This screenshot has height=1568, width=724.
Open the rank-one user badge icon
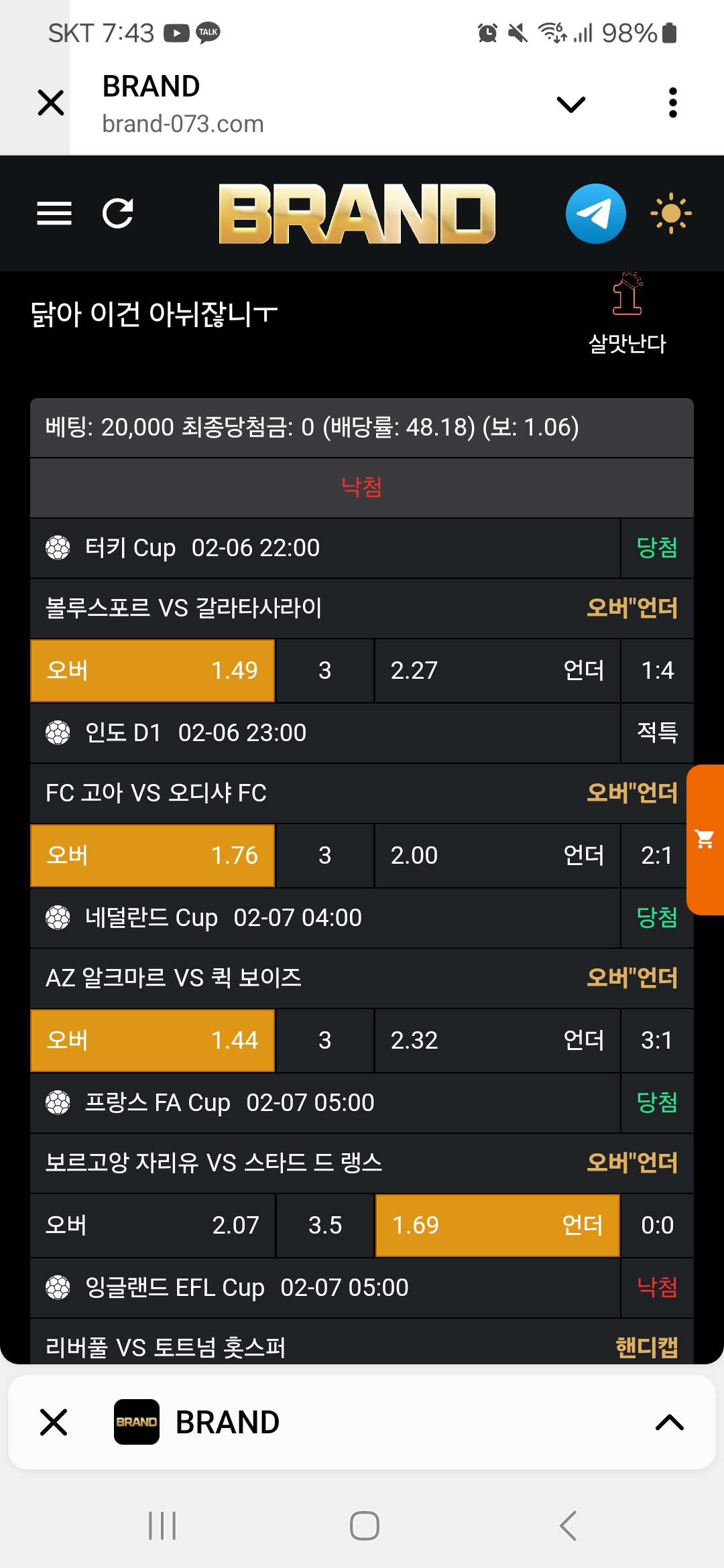point(627,295)
